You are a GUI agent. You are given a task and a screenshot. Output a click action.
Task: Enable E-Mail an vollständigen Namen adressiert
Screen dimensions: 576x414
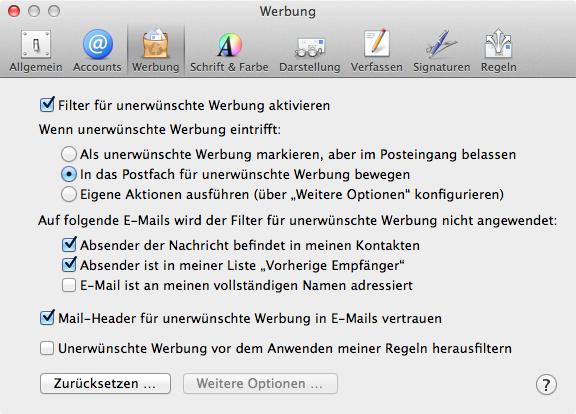pos(69,285)
